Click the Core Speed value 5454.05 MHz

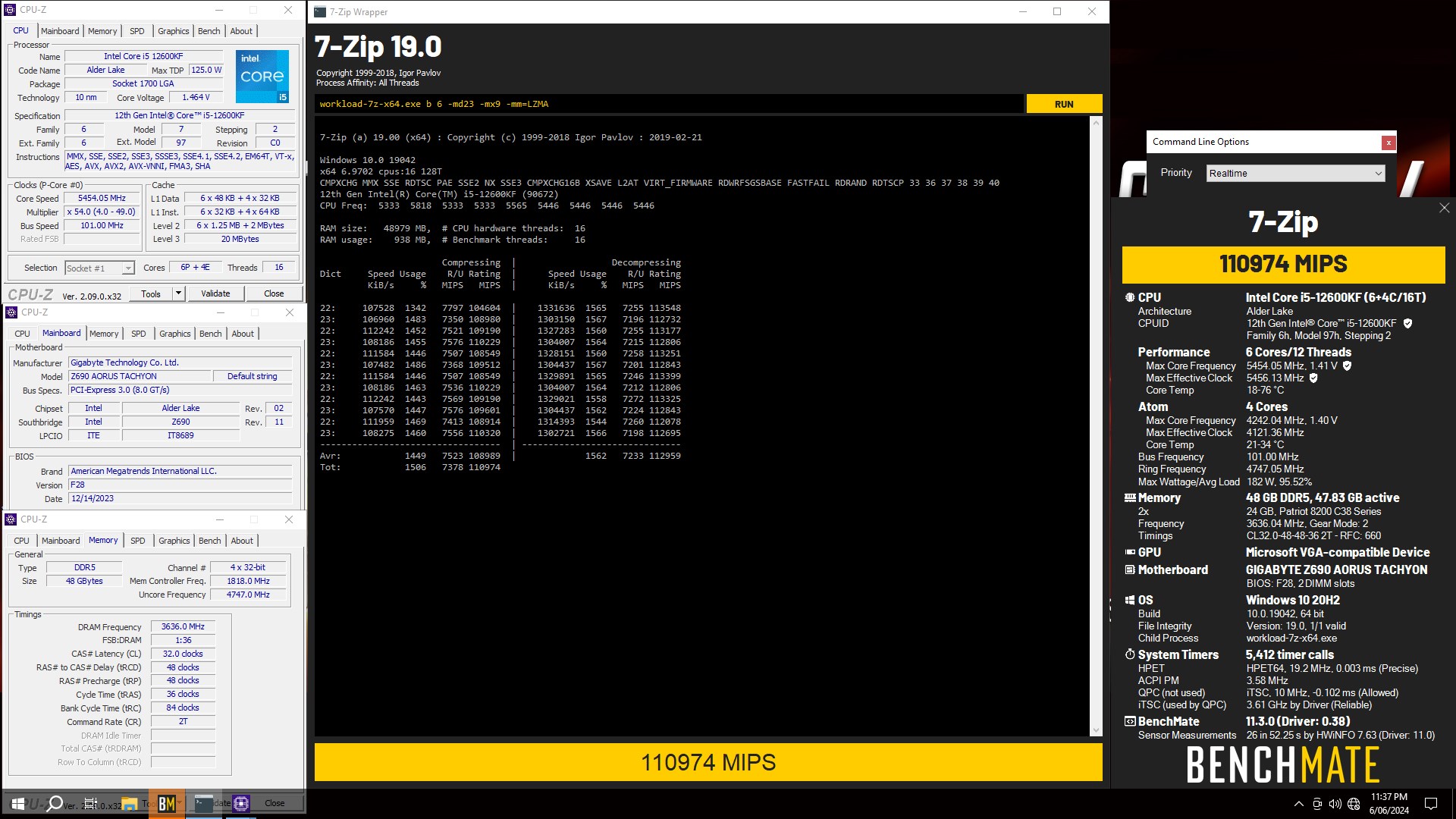point(102,199)
